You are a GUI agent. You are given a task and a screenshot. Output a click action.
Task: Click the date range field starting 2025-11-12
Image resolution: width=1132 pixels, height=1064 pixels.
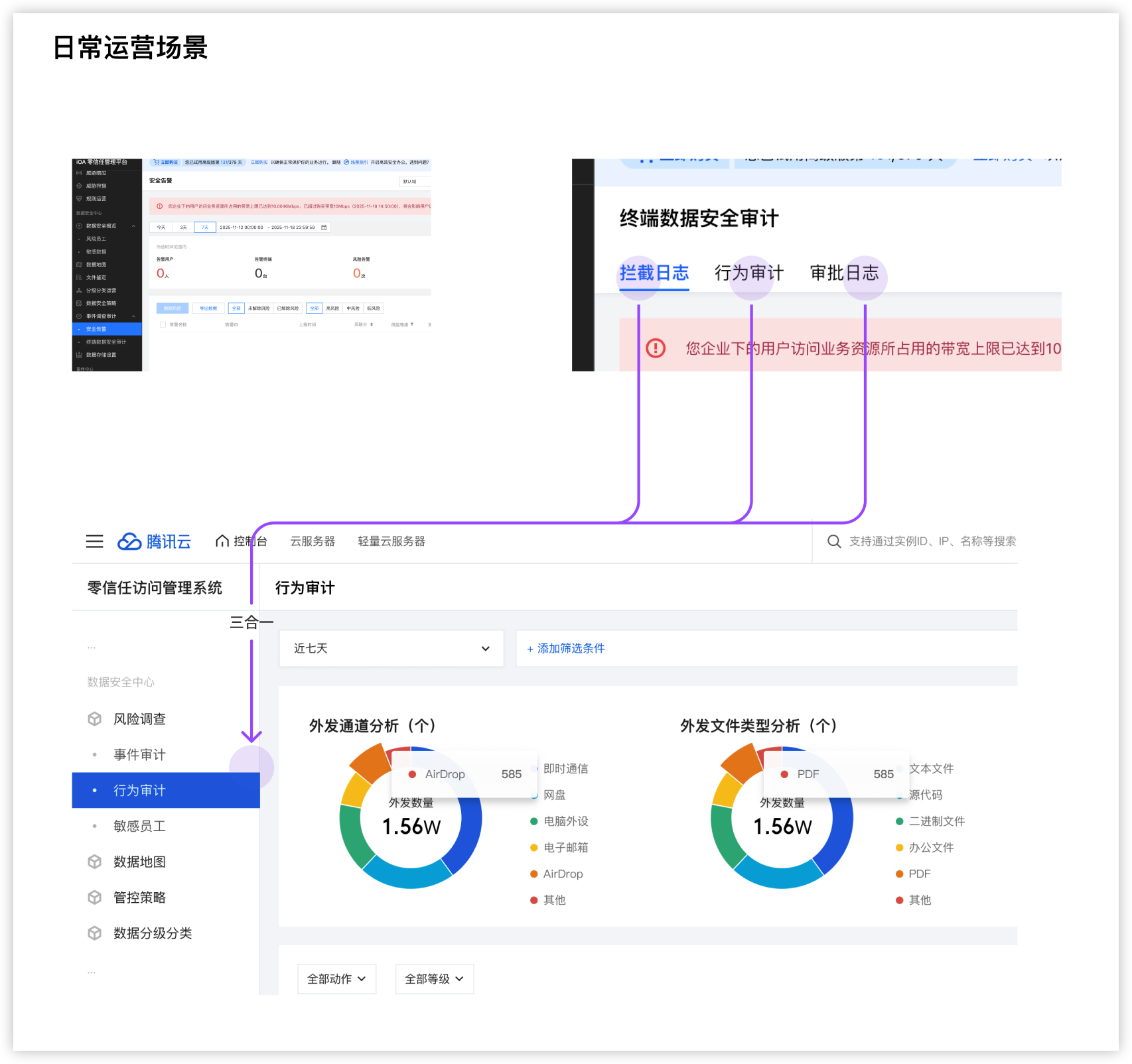pyautogui.click(x=273, y=228)
